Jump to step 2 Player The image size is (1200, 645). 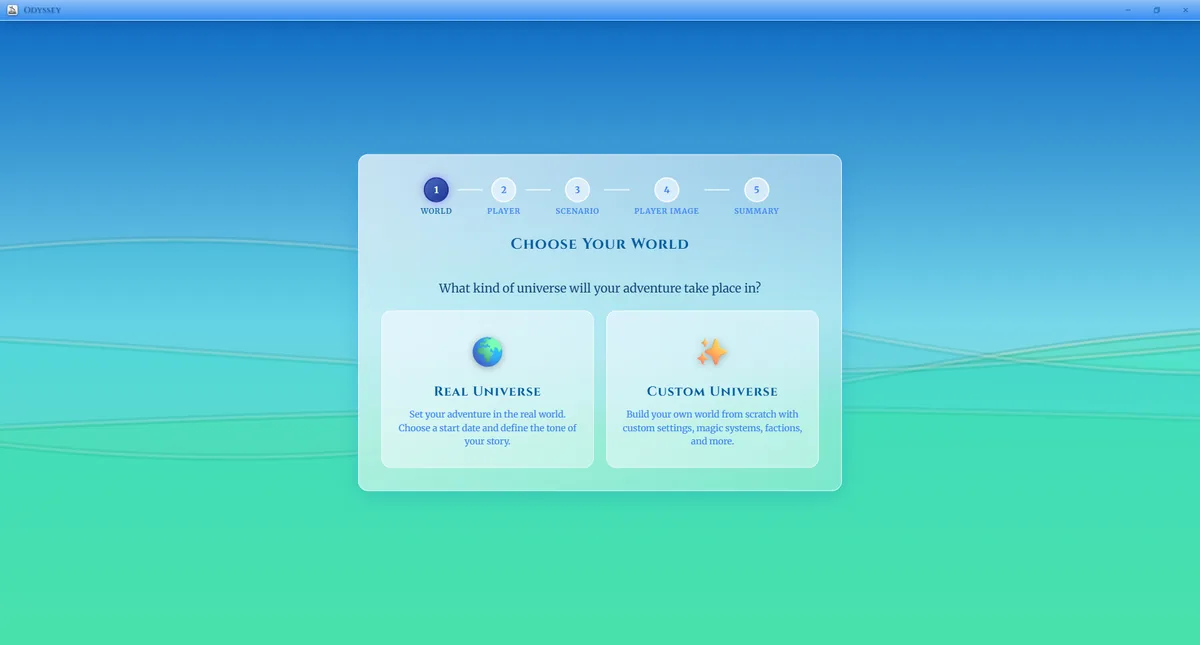pos(503,190)
